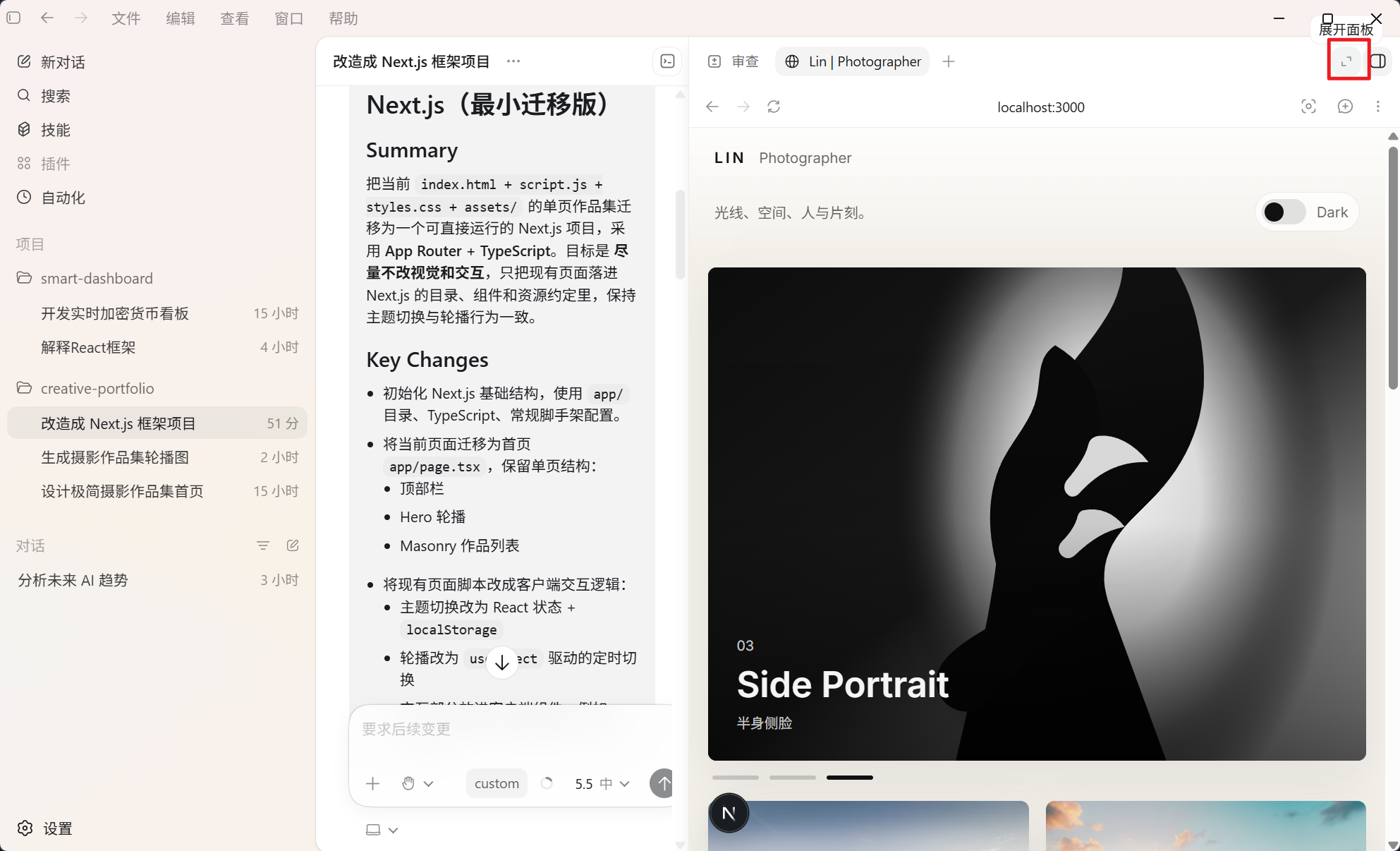Send the message with the arrow button
The image size is (1400, 851).
662,783
